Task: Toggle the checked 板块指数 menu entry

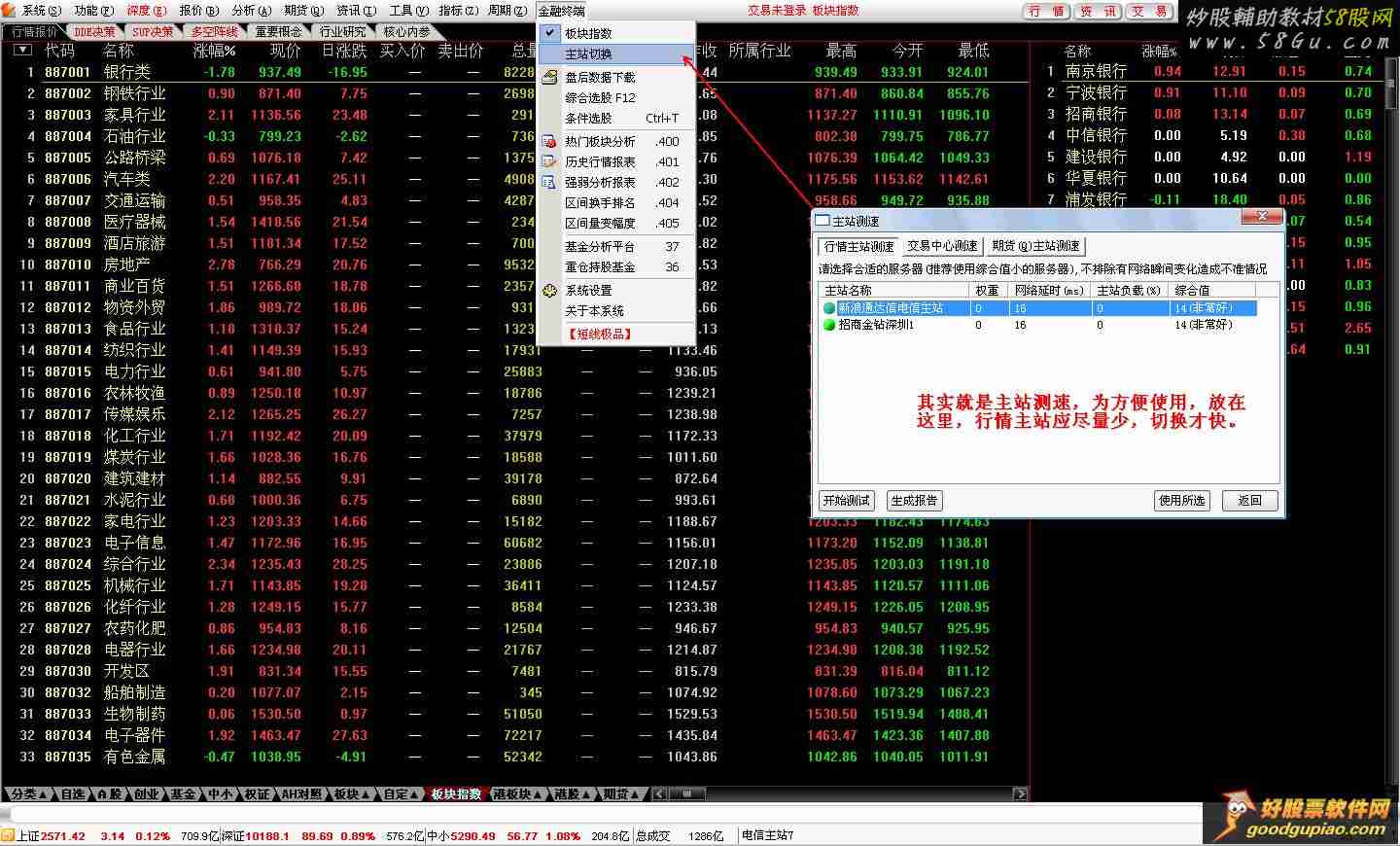Action: [x=616, y=33]
